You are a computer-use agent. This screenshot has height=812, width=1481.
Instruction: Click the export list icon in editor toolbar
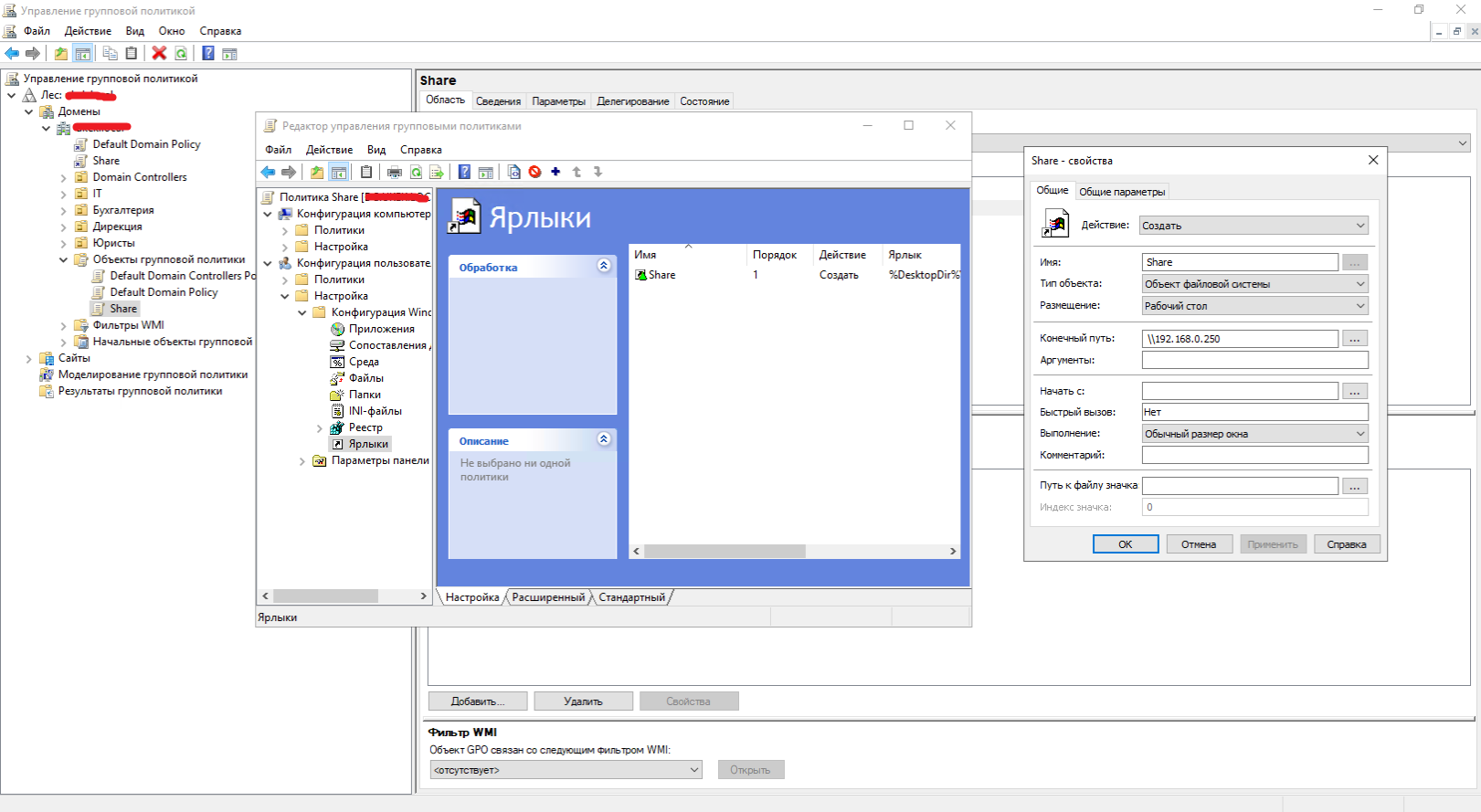pos(437,172)
